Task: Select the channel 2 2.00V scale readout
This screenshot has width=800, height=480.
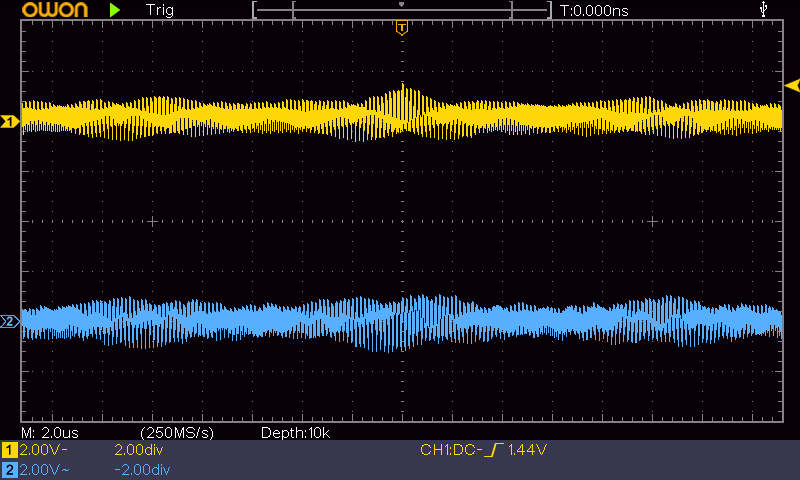Action: [x=40, y=469]
